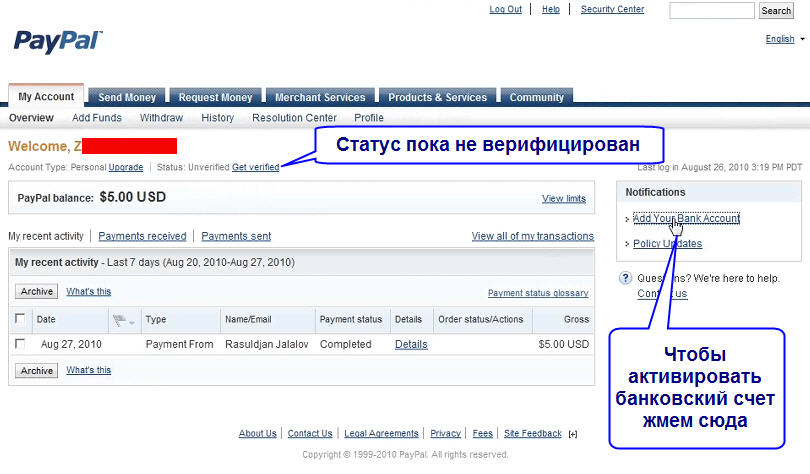
Task: Go to Merchant Services tab
Action: [x=320, y=97]
